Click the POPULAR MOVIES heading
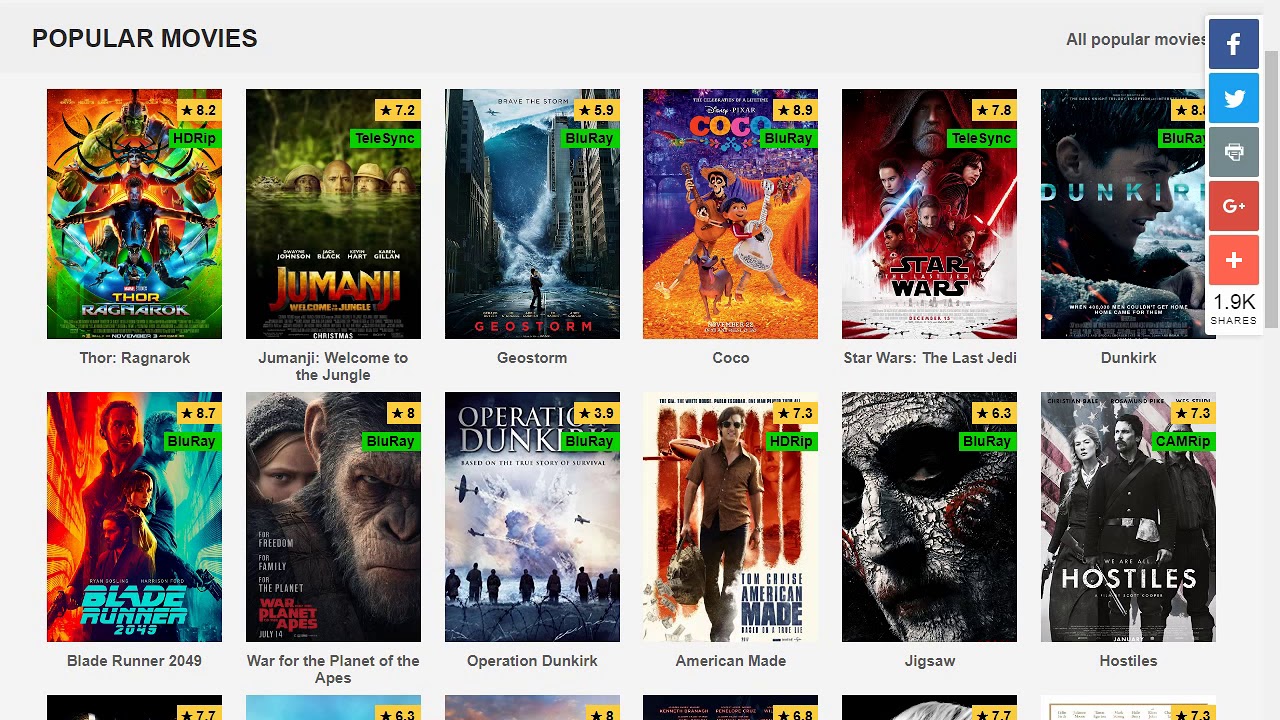The image size is (1280, 720). [145, 39]
